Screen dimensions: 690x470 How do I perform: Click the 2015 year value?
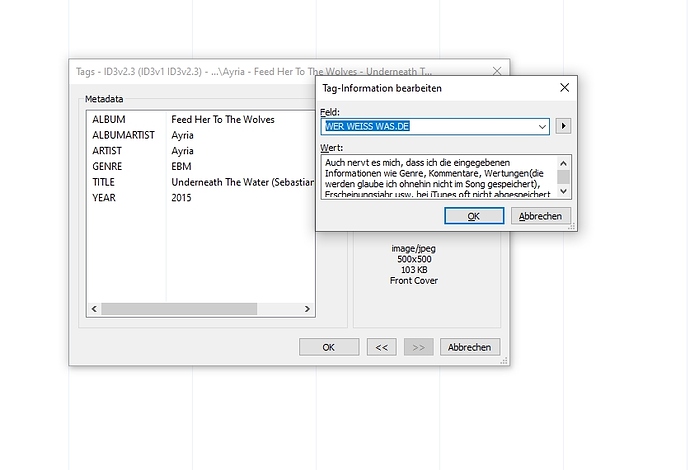[x=181, y=198]
